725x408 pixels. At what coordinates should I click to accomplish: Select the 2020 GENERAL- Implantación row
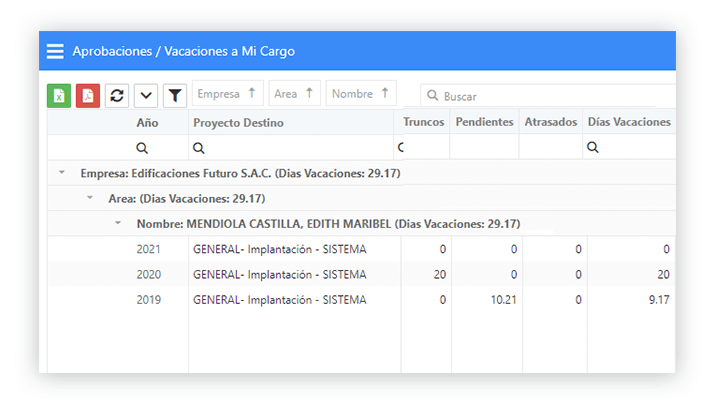pos(361,274)
